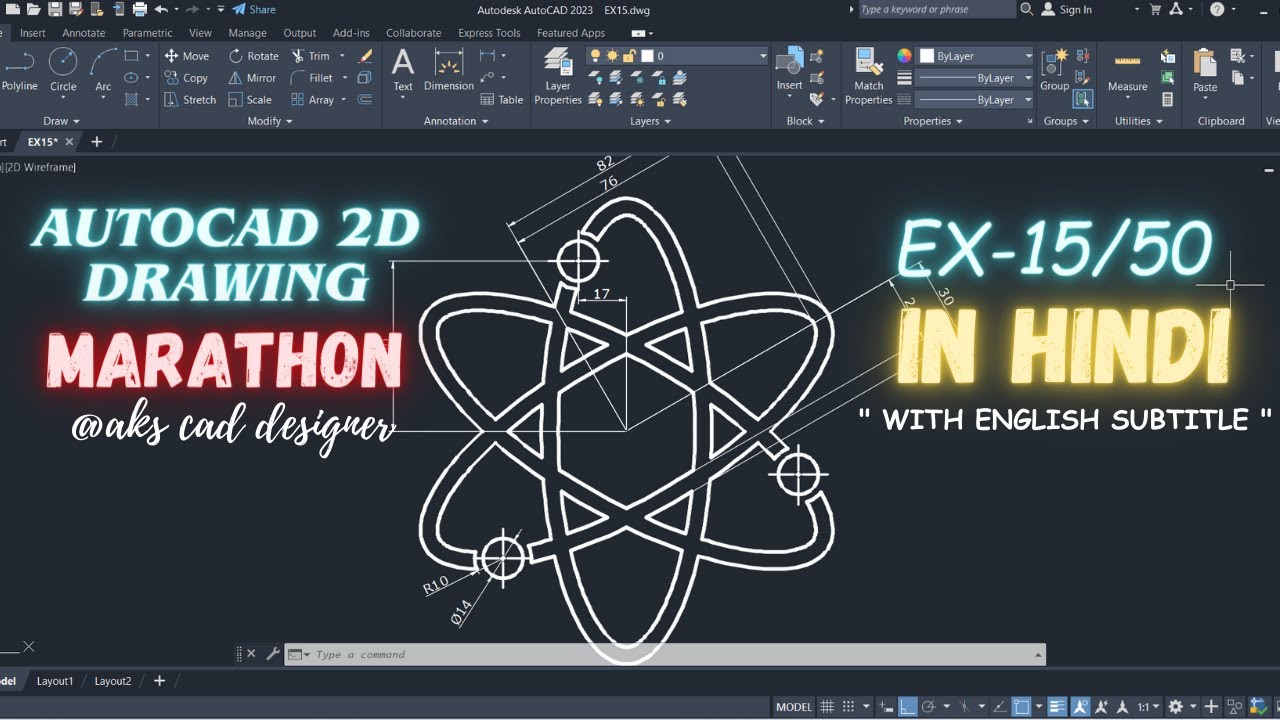1280x720 pixels.
Task: Open the 1:1 annotation scale dropdown
Action: click(1148, 707)
